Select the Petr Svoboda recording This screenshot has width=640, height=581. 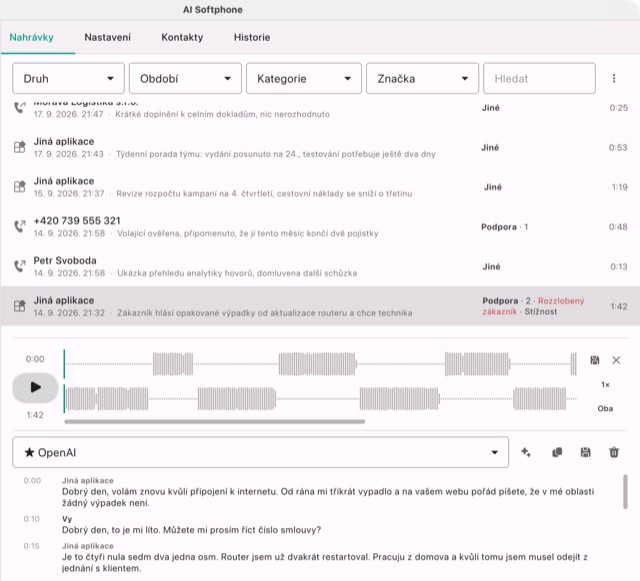coord(320,266)
